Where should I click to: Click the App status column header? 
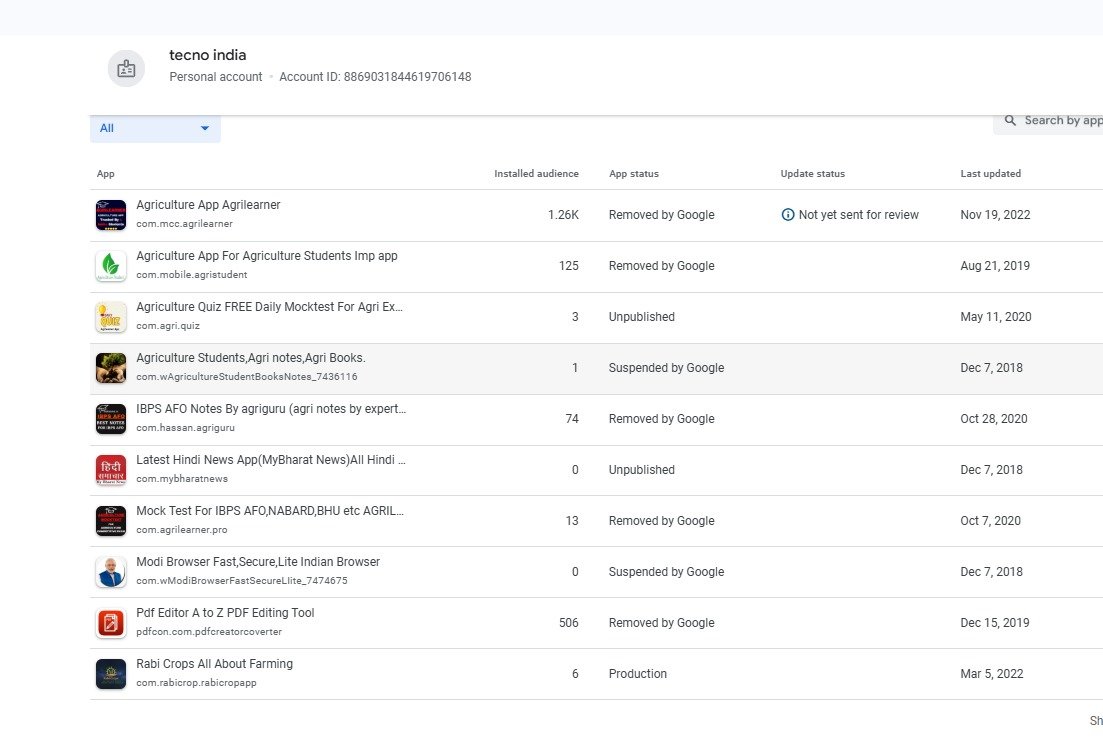pos(634,174)
